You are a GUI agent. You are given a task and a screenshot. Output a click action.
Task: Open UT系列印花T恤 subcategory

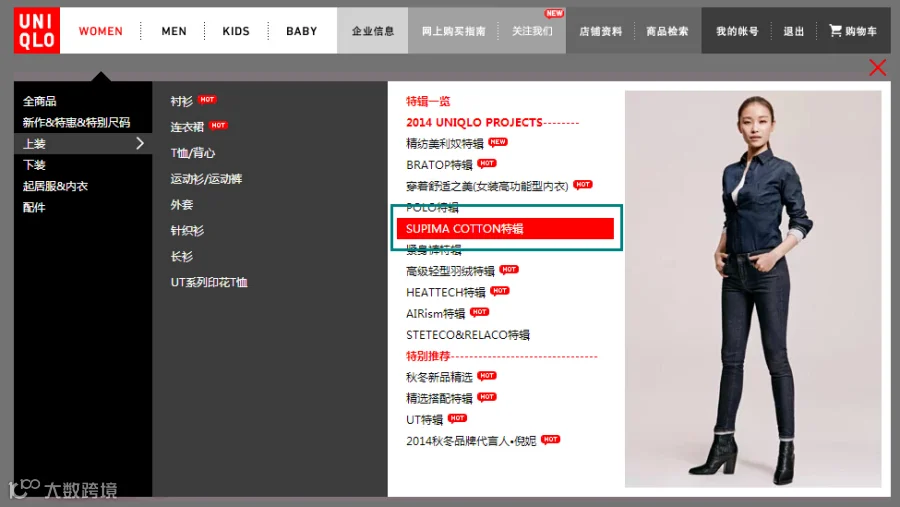209,282
